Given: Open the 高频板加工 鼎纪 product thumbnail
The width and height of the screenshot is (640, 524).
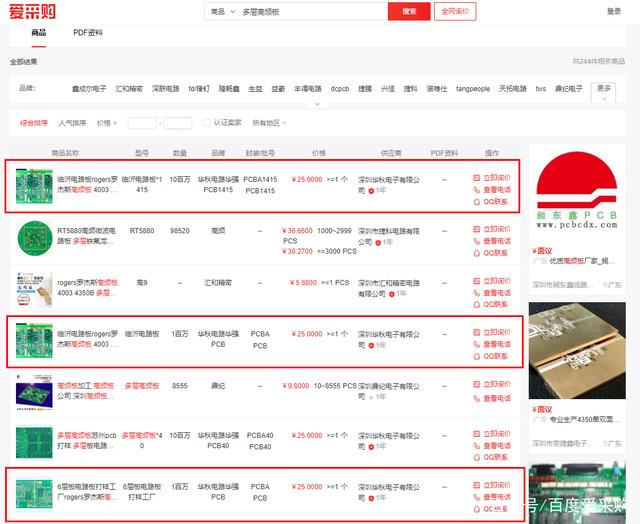Looking at the screenshot, I should tap(34, 392).
